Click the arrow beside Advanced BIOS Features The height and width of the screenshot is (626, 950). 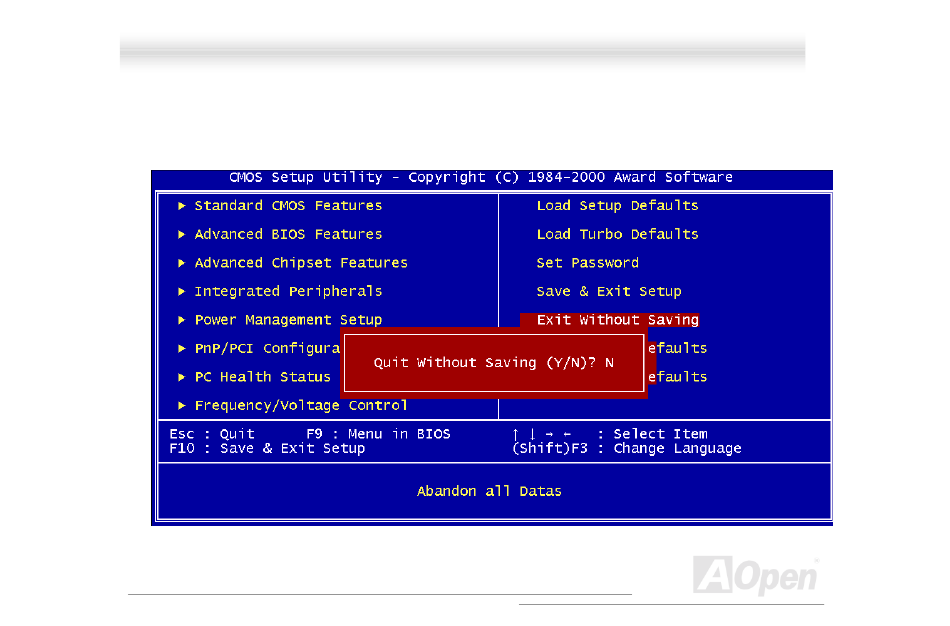tap(181, 235)
